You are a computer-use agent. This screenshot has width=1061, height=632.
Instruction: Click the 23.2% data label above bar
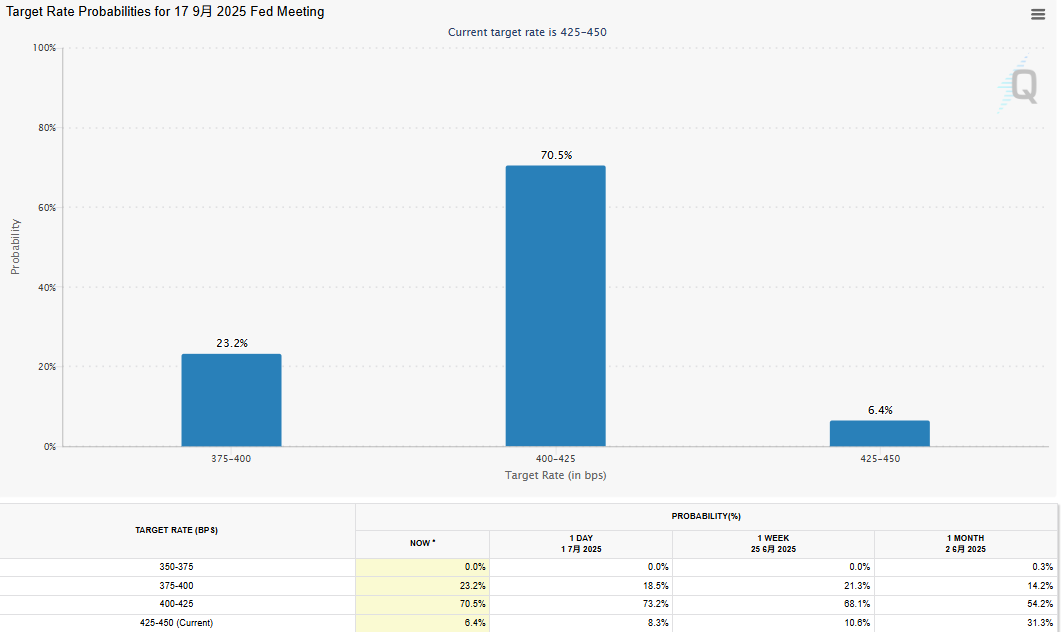[x=231, y=343]
